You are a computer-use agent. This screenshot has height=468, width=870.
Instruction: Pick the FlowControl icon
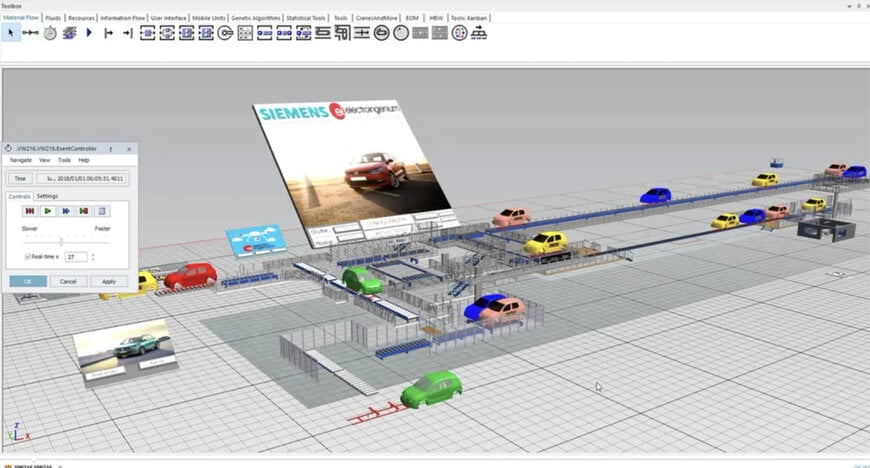coord(459,33)
